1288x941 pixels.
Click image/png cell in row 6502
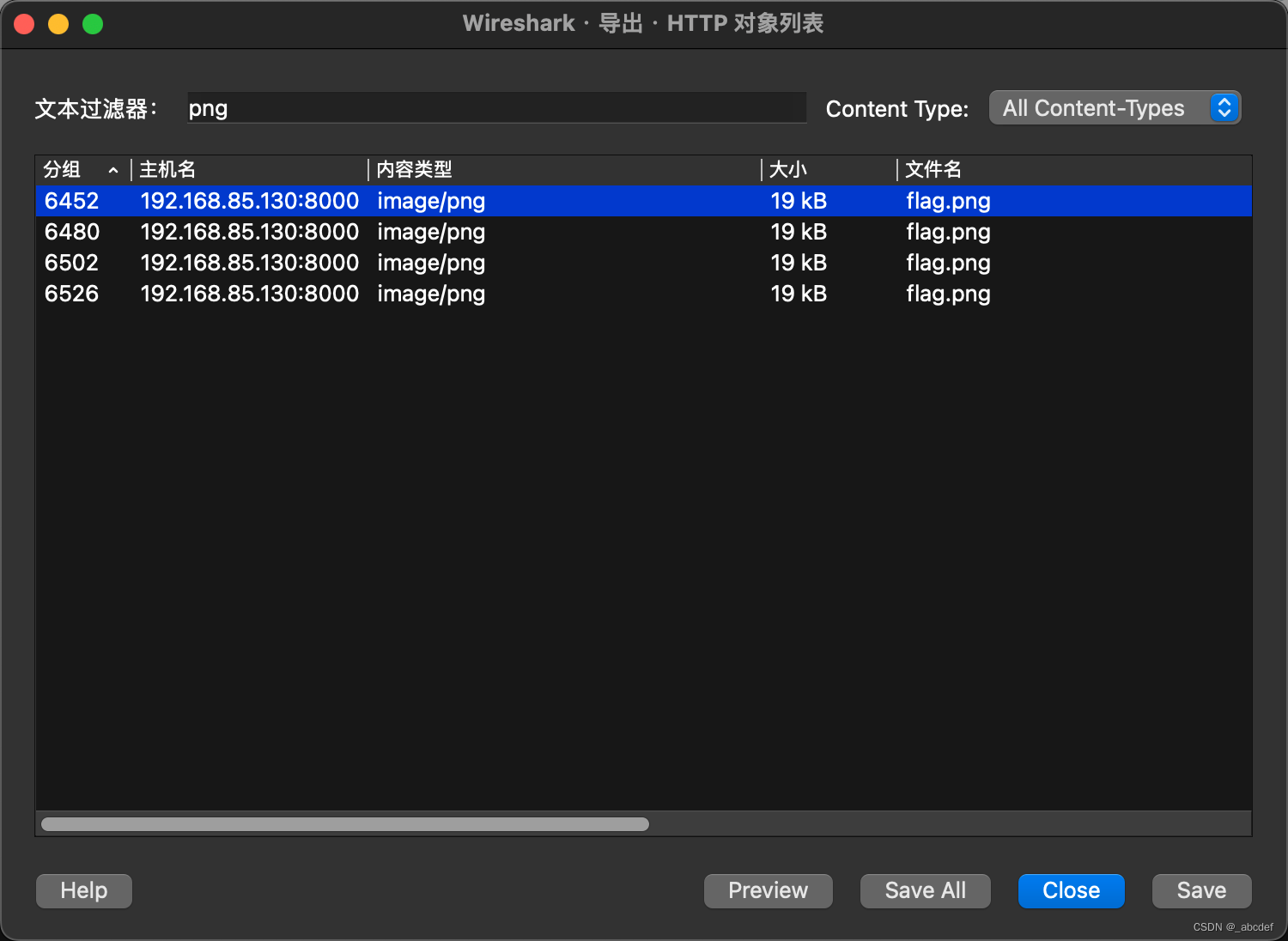431,263
